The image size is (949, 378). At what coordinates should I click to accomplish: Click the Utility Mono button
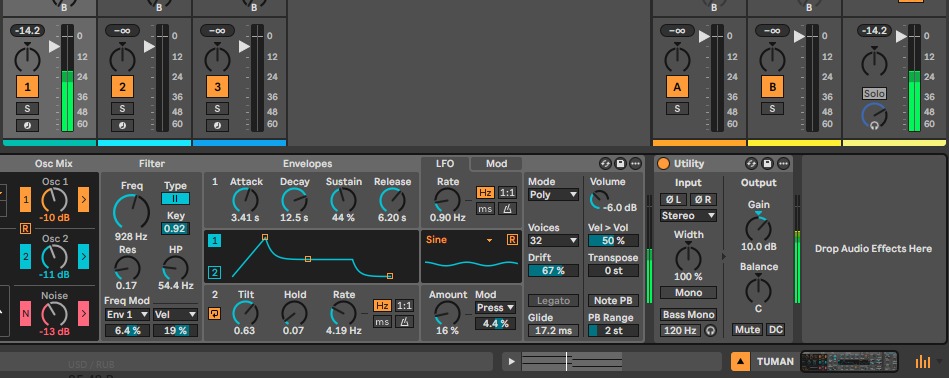[688, 293]
